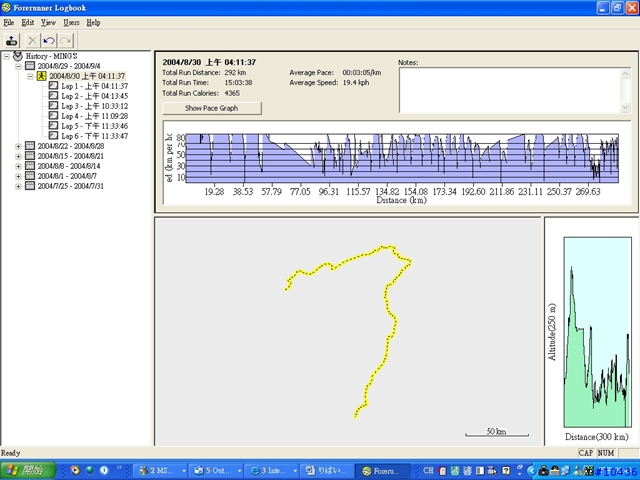640x480 pixels.
Task: Open the File menu
Action: pos(9,23)
